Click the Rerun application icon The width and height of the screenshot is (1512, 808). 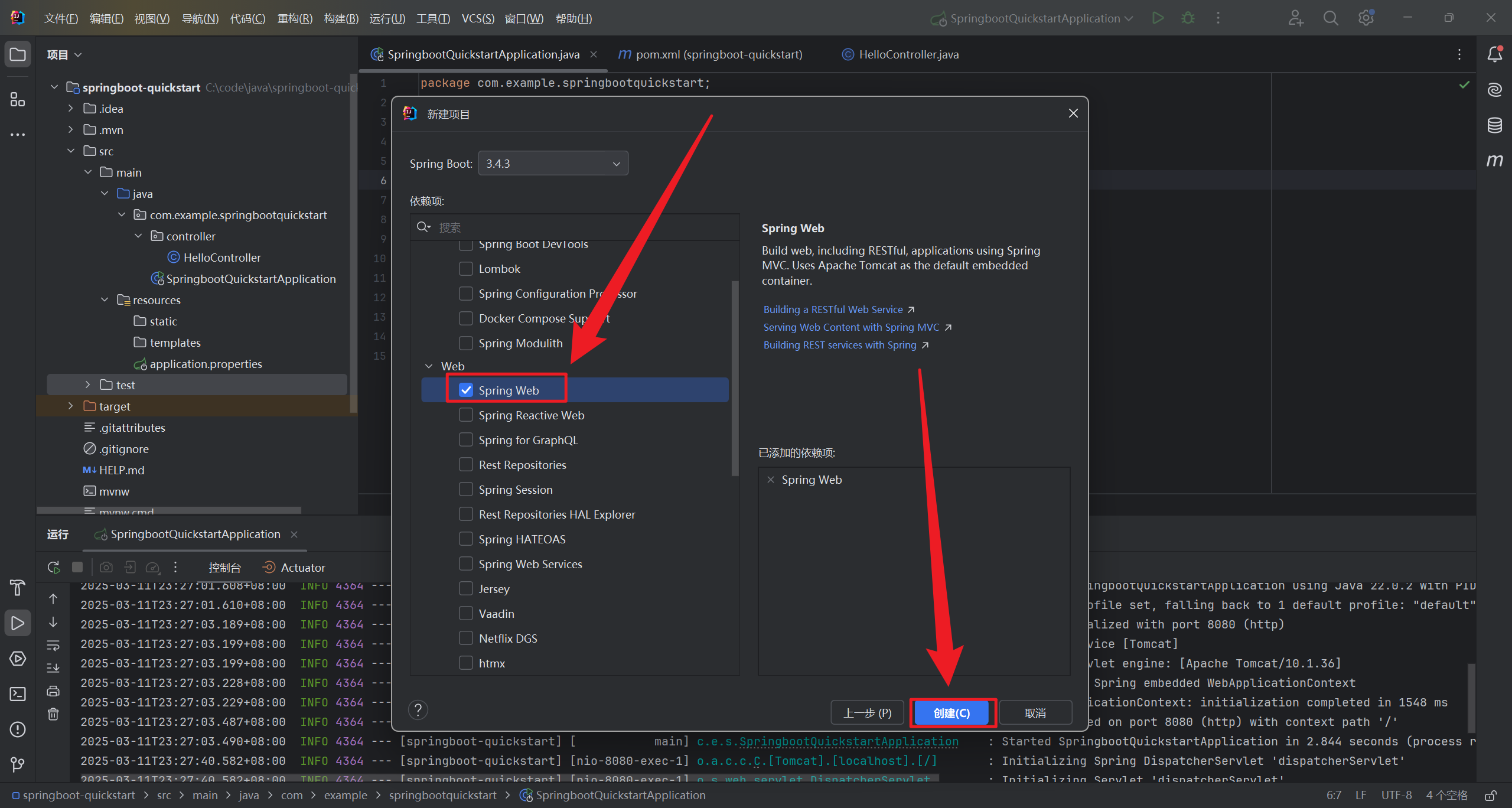pyautogui.click(x=53, y=567)
